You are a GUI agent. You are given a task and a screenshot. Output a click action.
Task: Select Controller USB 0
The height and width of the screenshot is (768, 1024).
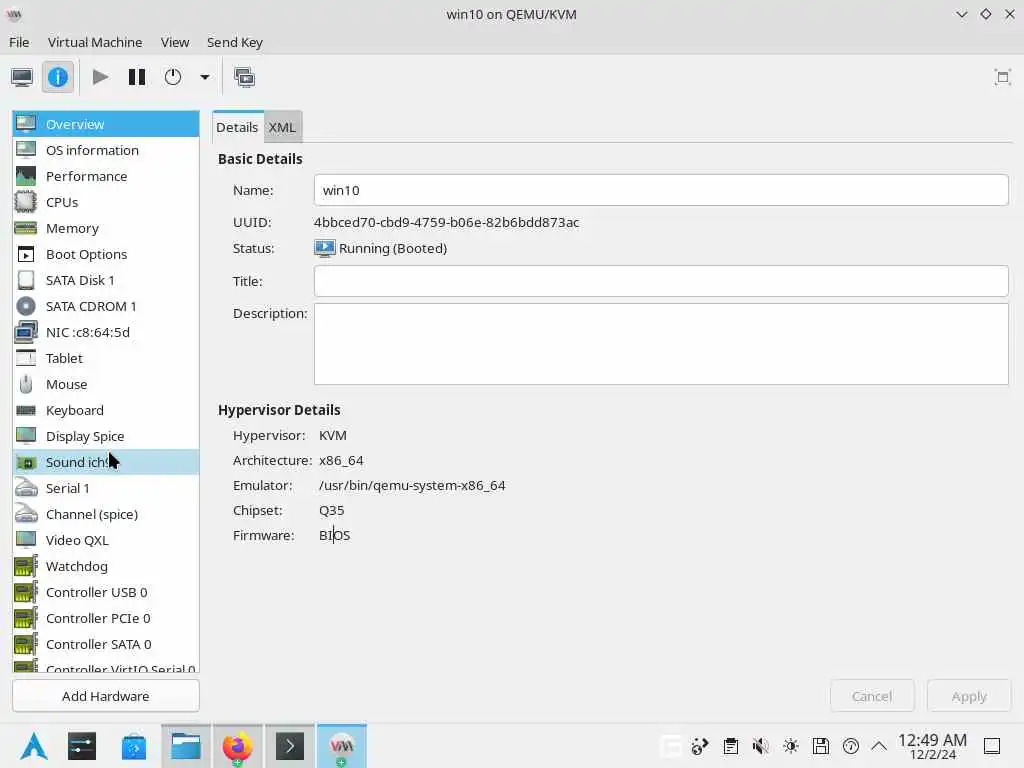pos(106,592)
